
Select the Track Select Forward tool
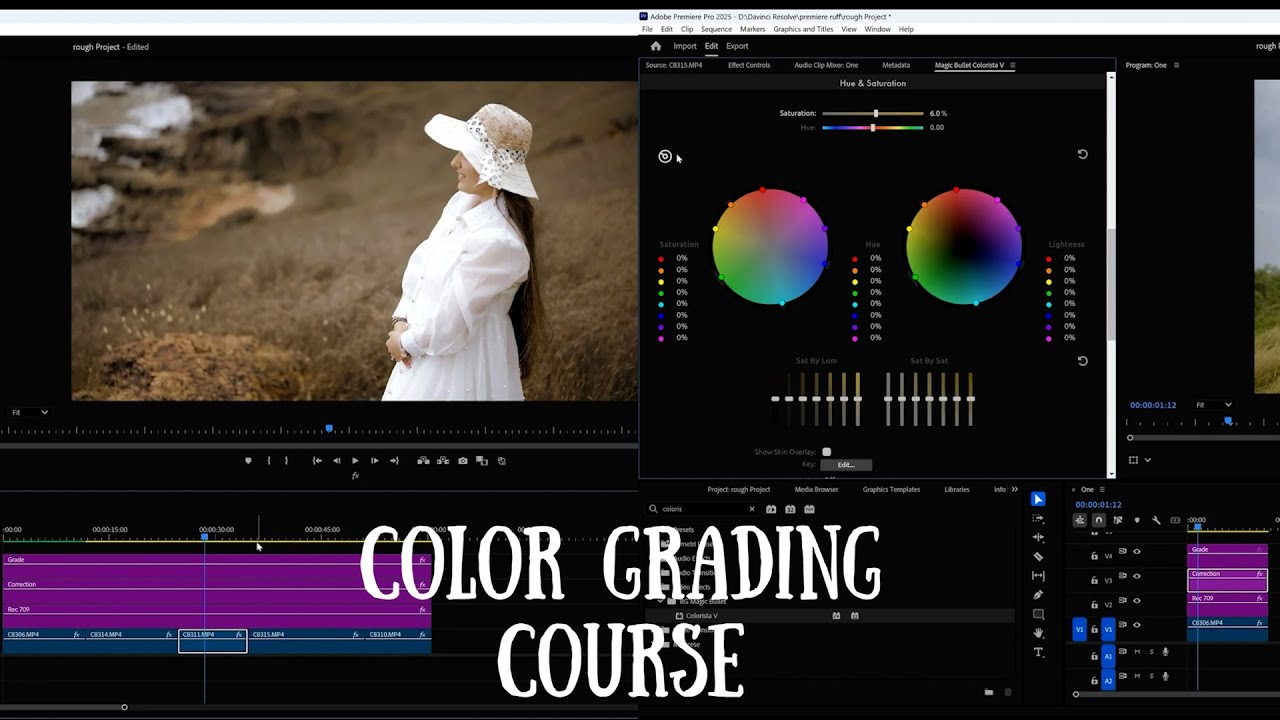coord(1038,518)
